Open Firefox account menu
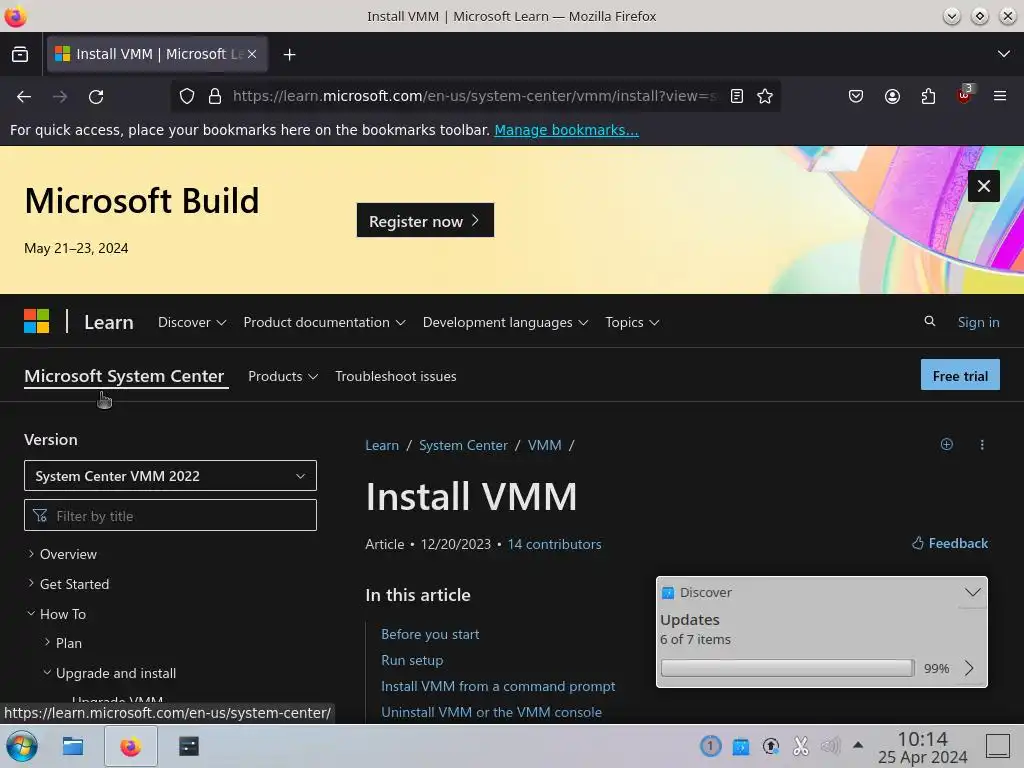Viewport: 1024px width, 768px height. [892, 97]
